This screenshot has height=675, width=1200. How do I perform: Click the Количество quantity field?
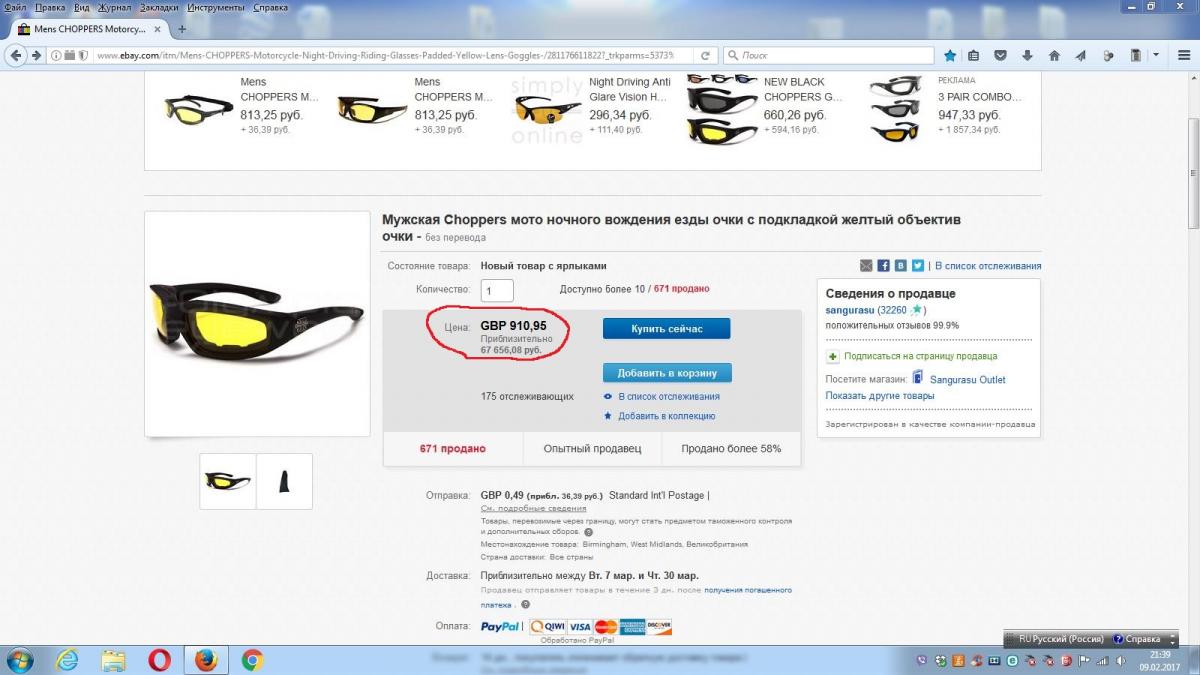click(x=497, y=290)
